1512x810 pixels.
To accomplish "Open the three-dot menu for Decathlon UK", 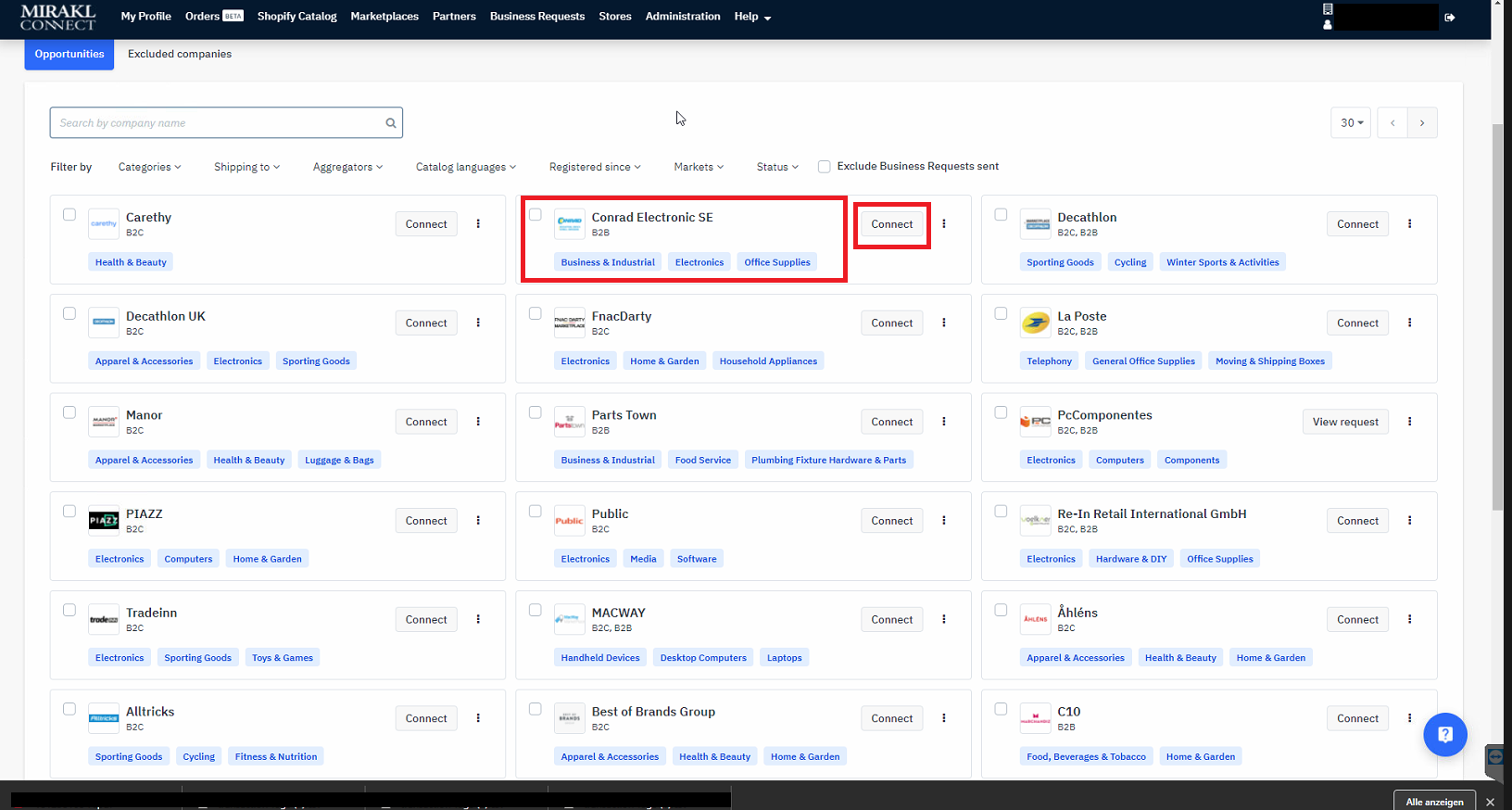I will click(x=478, y=323).
